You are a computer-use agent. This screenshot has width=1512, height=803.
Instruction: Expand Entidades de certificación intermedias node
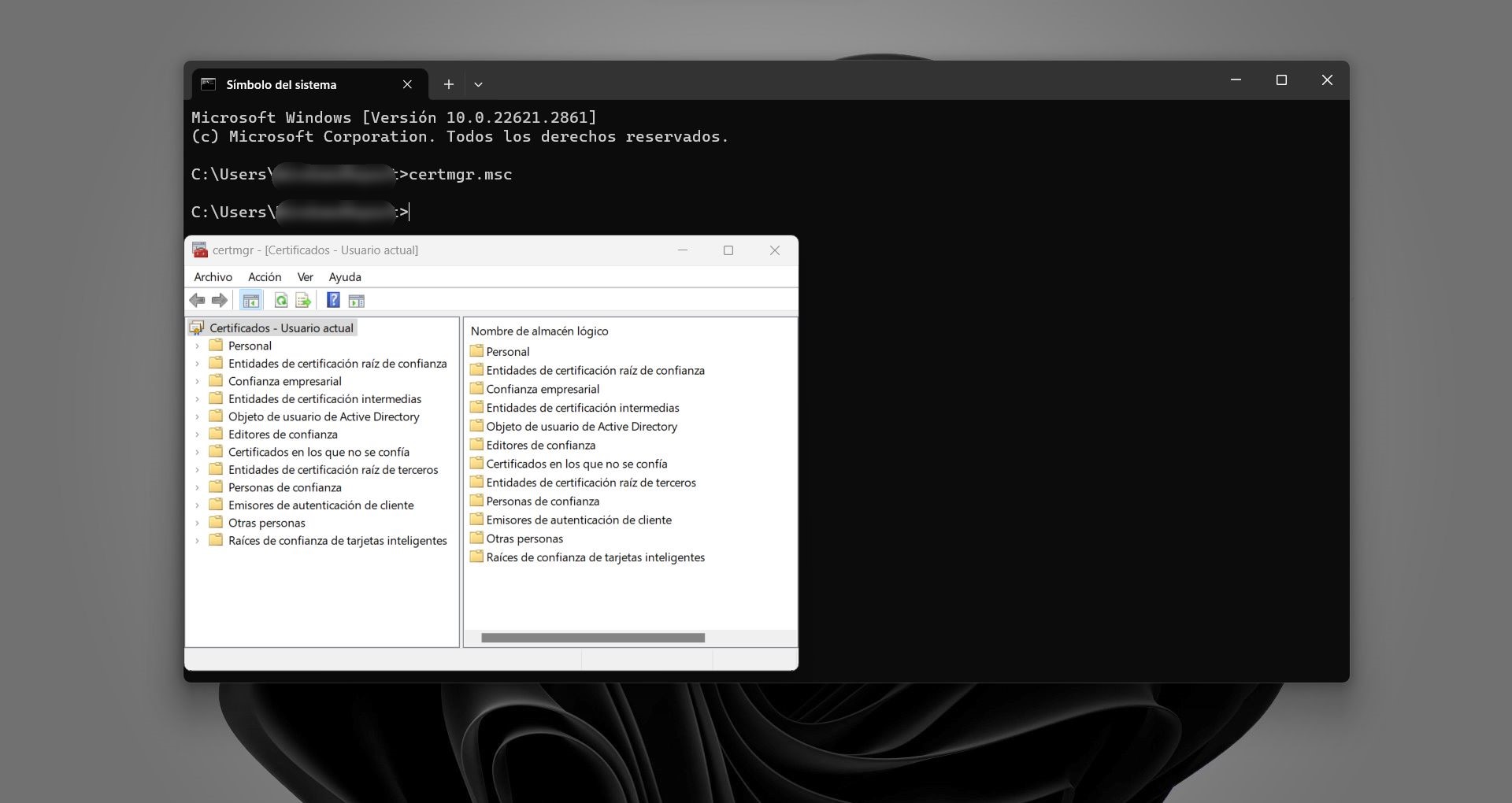(x=197, y=398)
